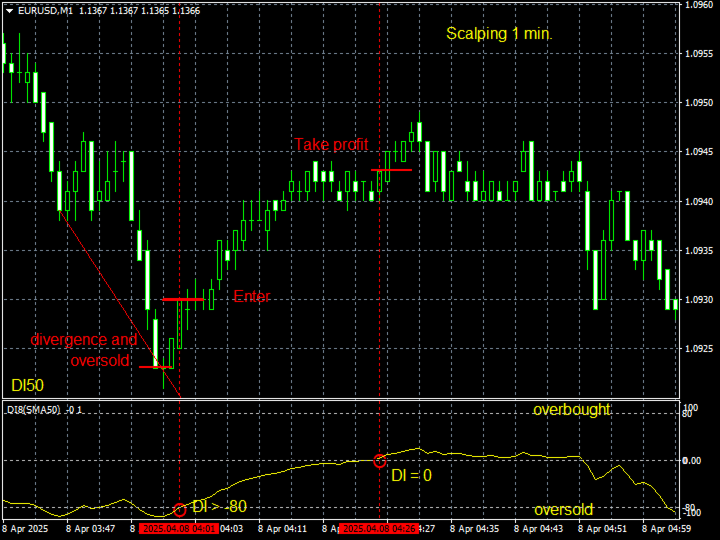Viewport: 720px width, 540px height.
Task: Select the red circle at DI -80 crossing
Action: [180, 510]
